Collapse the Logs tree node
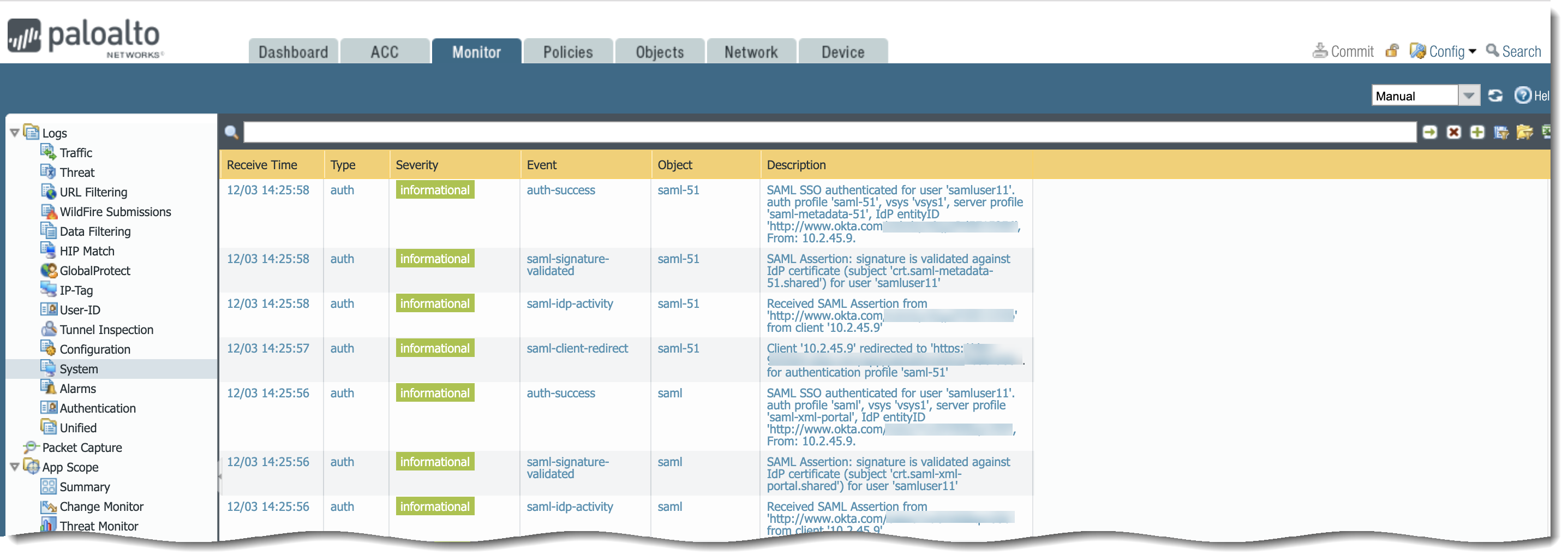The width and height of the screenshot is (1568, 560). (15, 133)
